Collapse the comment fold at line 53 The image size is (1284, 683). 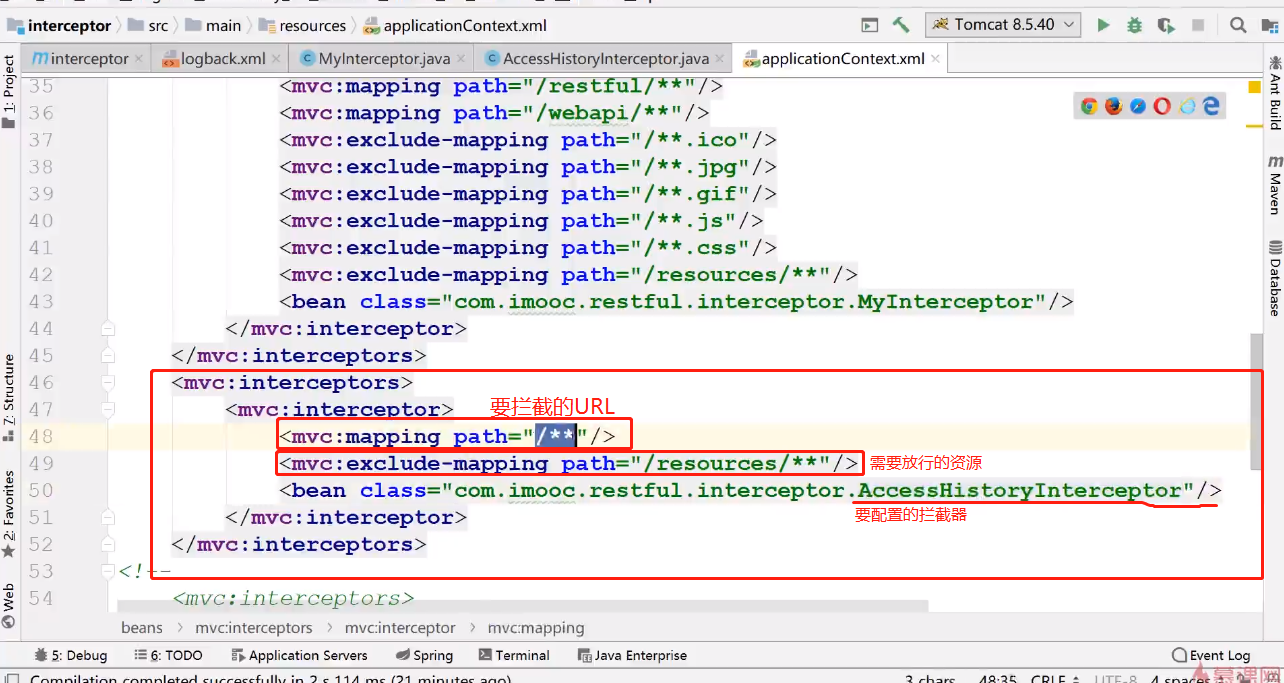coord(108,572)
